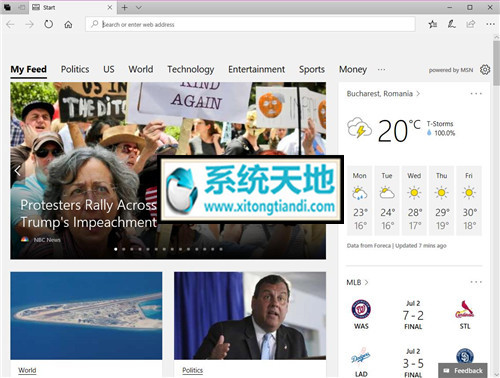The width and height of the screenshot is (500, 378).
Task: Select Friday's weather forecast
Action: 469,201
